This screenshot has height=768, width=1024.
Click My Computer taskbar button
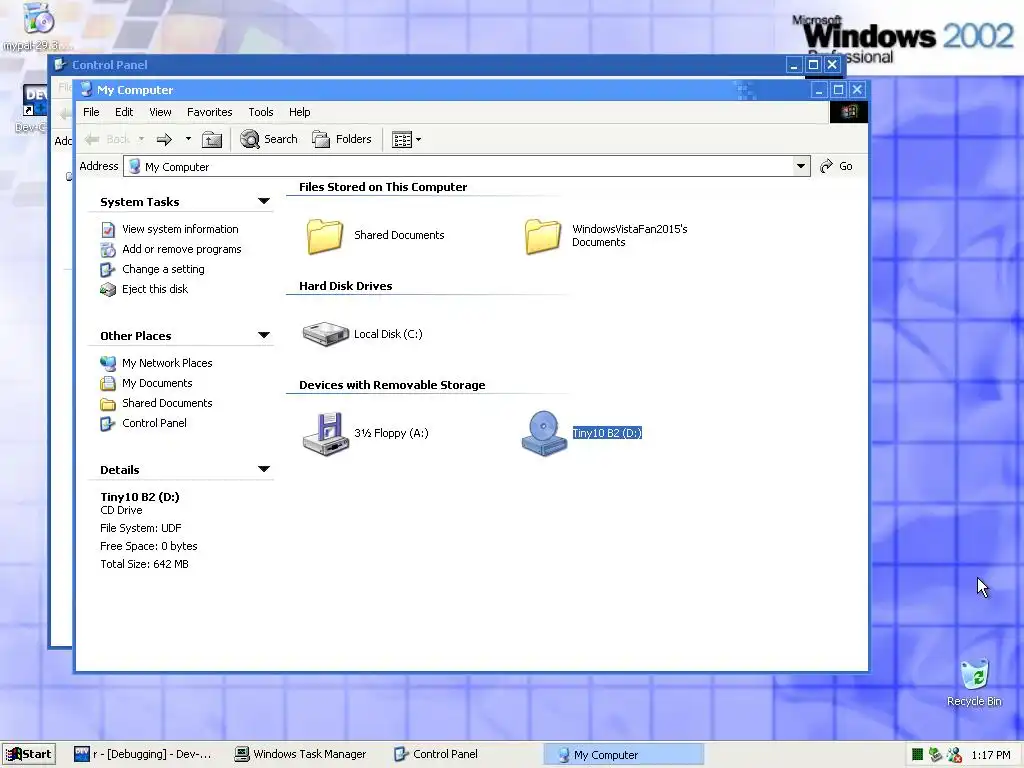[624, 755]
